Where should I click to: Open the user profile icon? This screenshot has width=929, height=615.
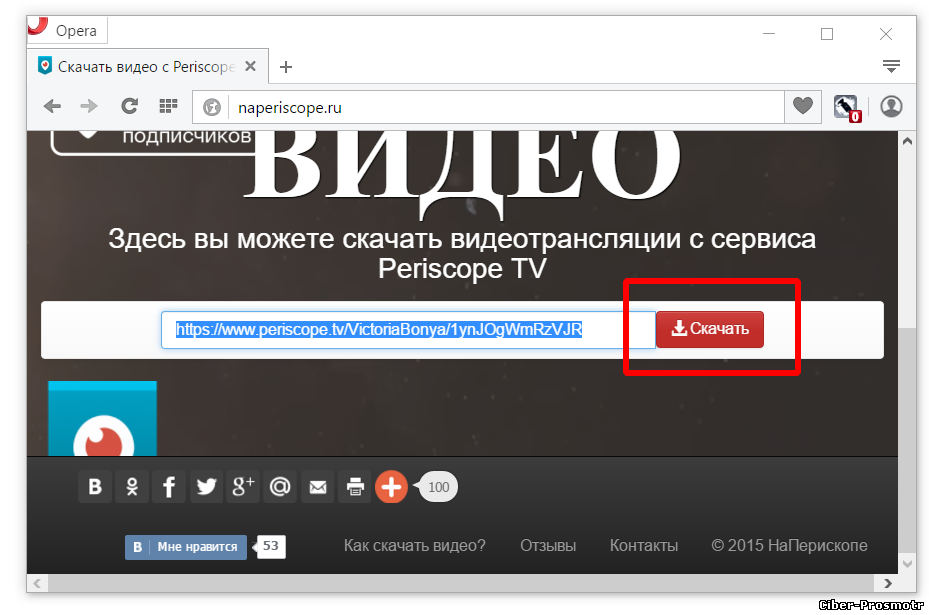tap(891, 107)
